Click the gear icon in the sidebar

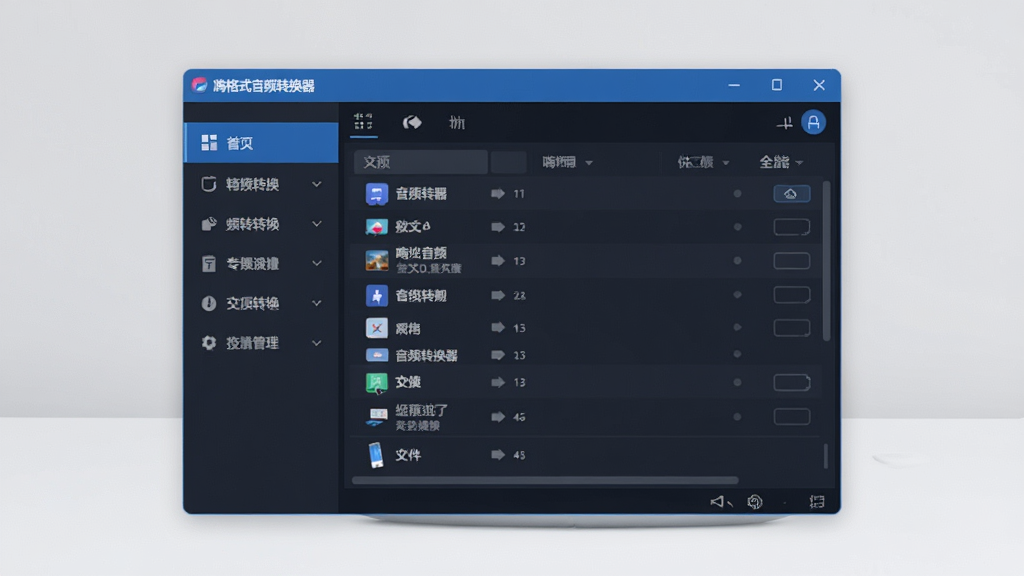[209, 343]
